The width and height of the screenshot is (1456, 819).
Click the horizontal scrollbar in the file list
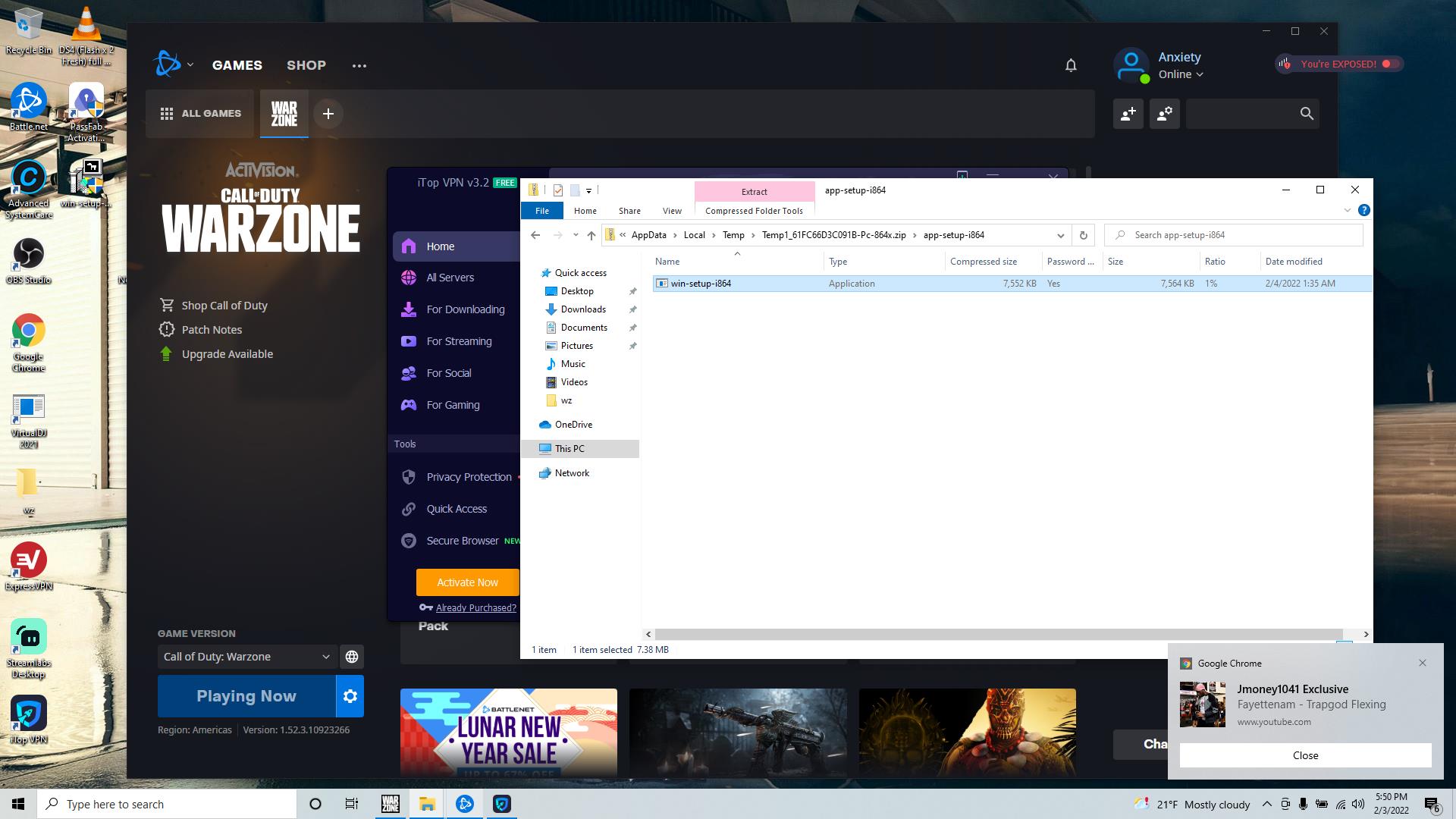click(x=998, y=634)
